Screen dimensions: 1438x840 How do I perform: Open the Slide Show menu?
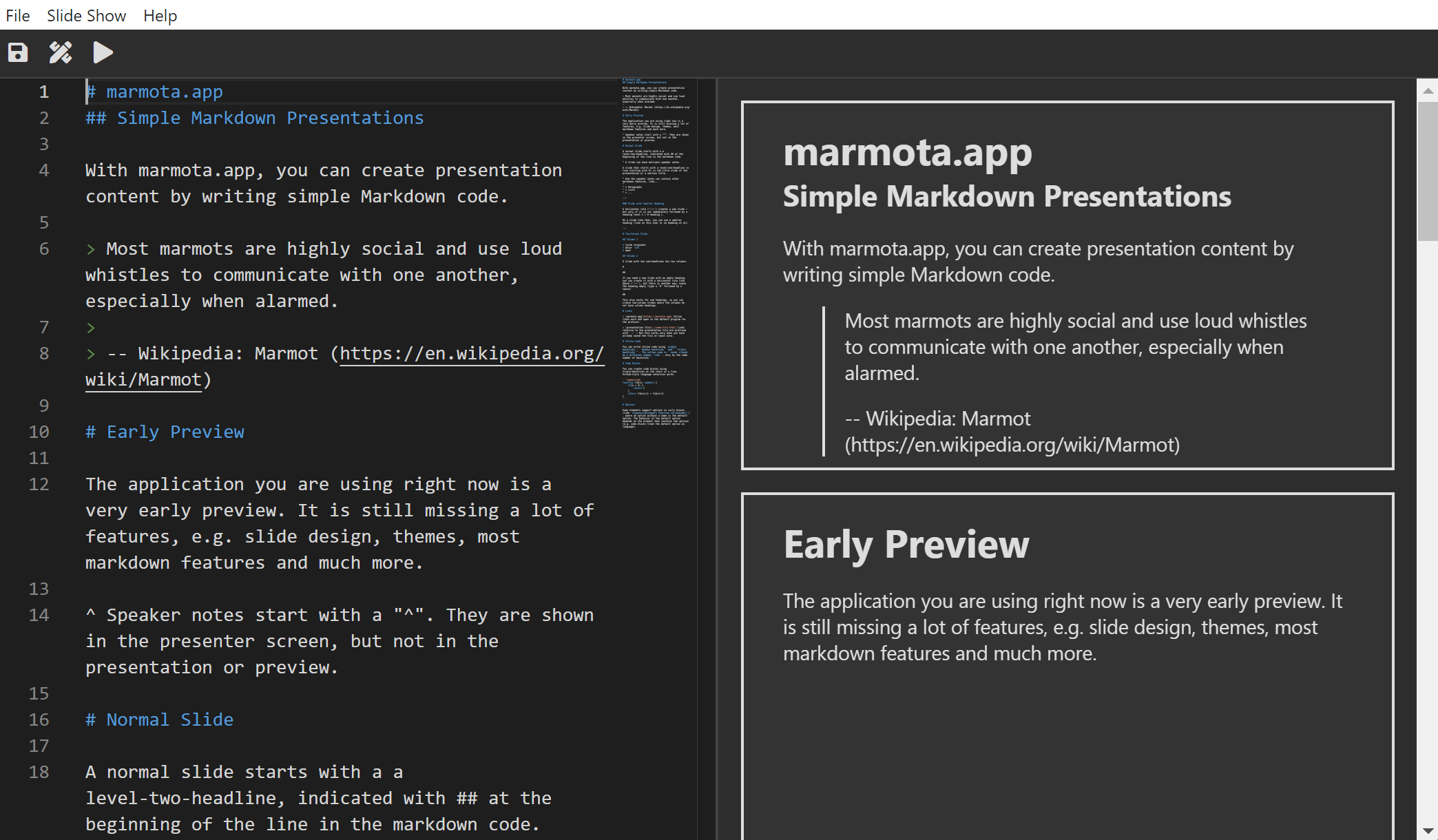point(85,15)
